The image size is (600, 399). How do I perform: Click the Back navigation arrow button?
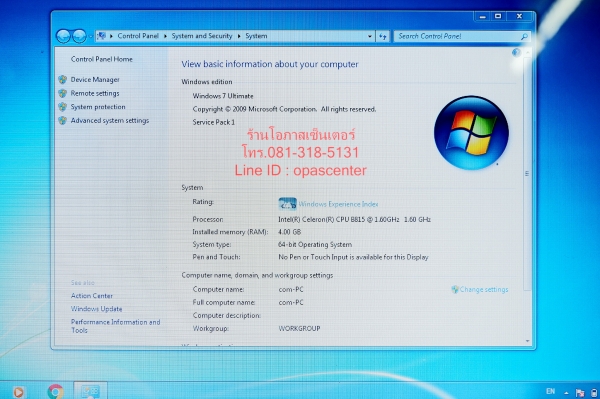click(x=63, y=36)
